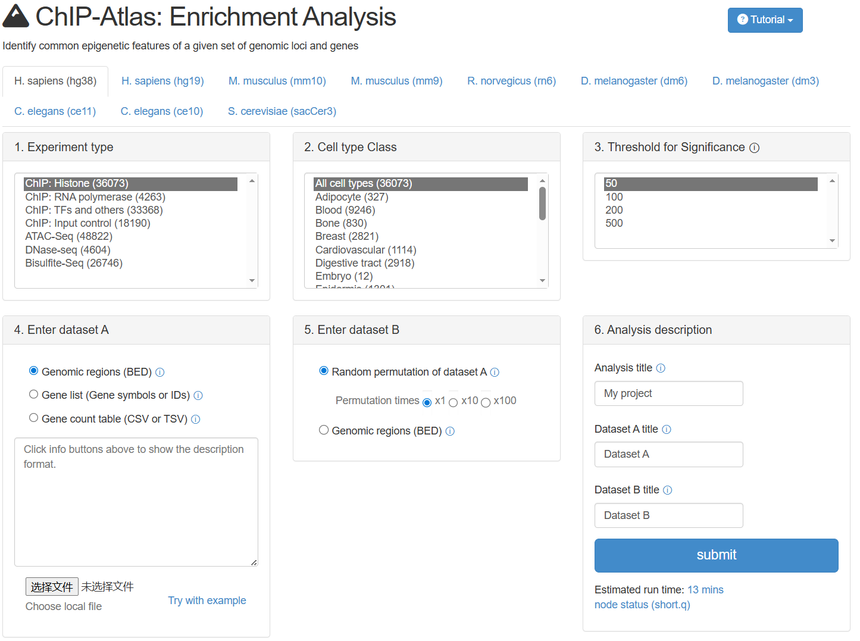Click info icon beside Threshold for Significance
This screenshot has width=860, height=641.
754,148
